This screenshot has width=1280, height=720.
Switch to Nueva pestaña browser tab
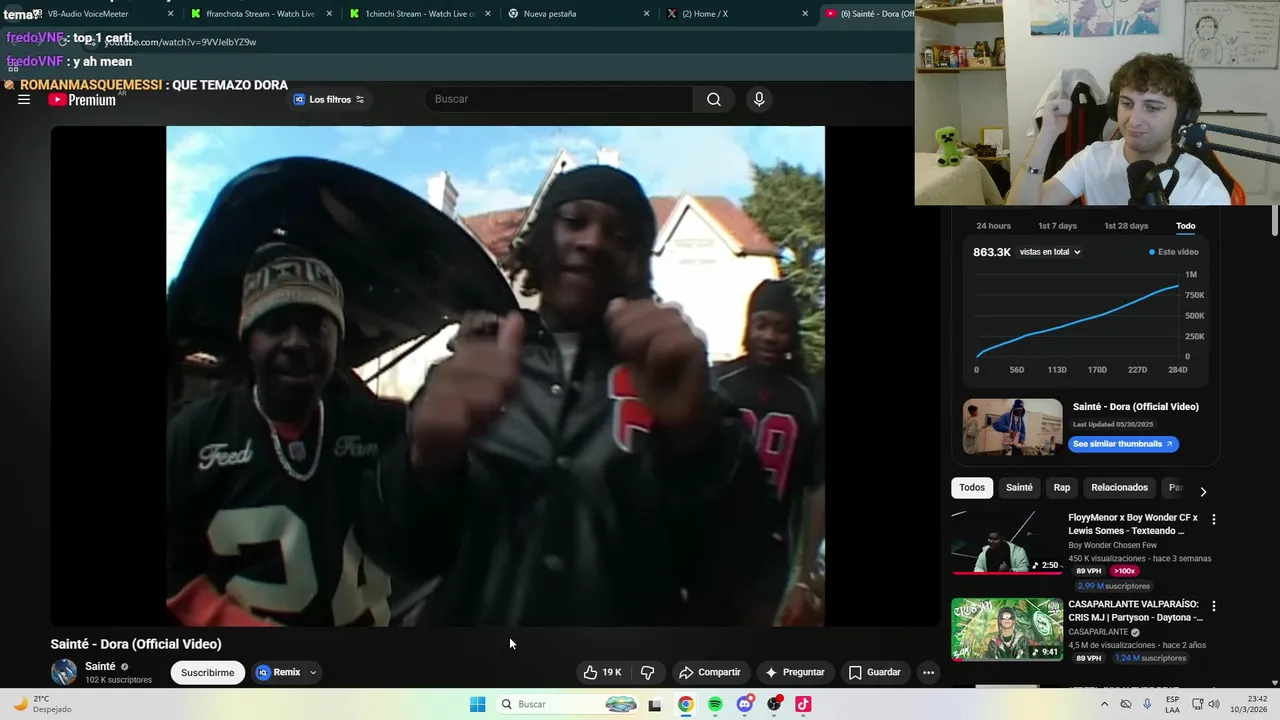pyautogui.click(x=577, y=14)
